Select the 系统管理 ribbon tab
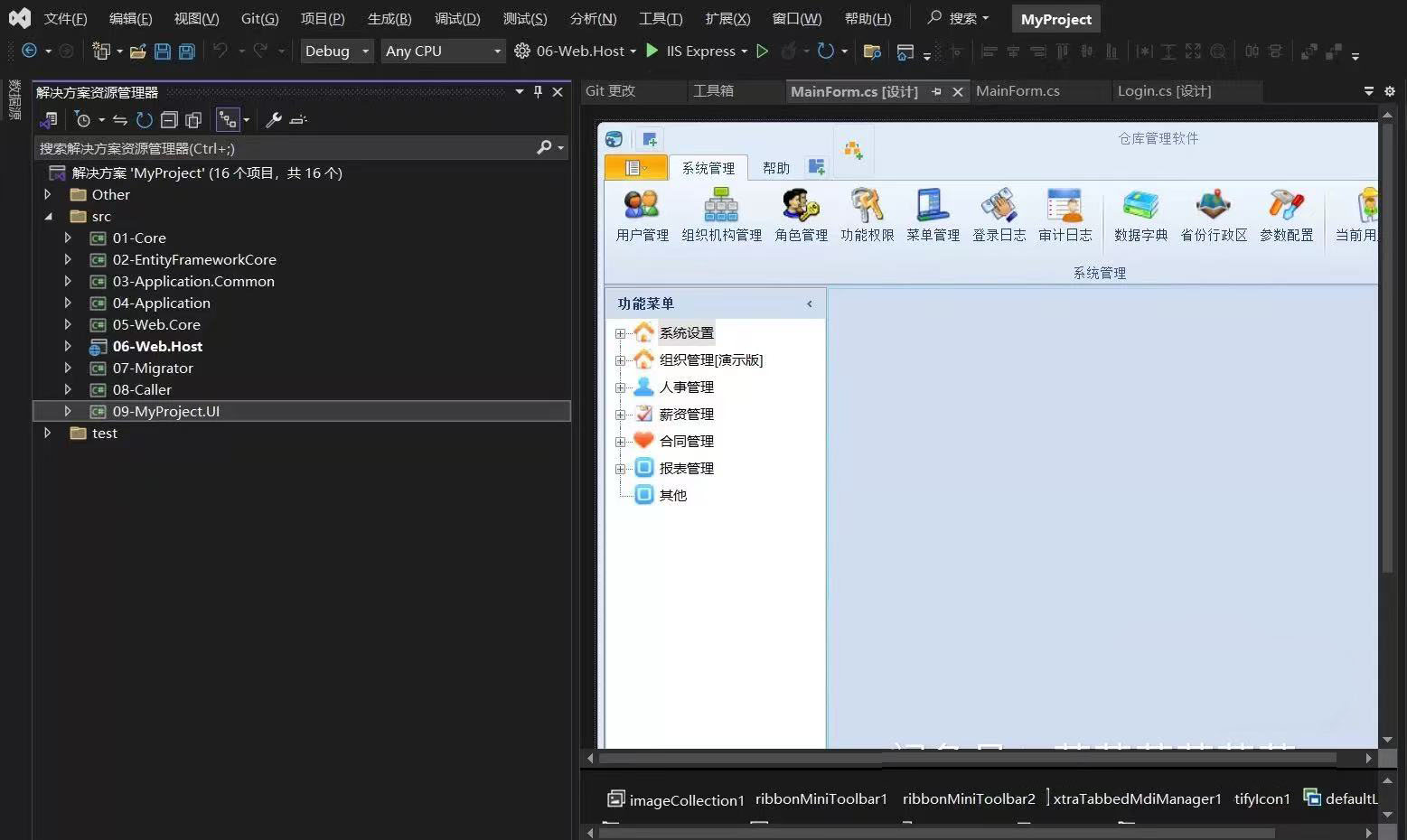Screen dimensions: 1407x840 click(x=708, y=168)
